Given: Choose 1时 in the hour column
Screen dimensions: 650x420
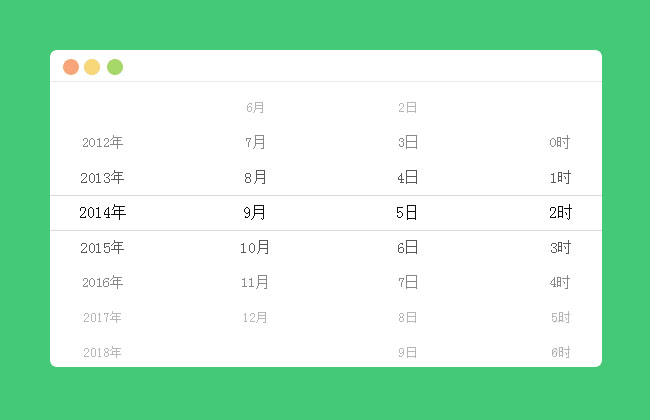Looking at the screenshot, I should coord(560,178).
